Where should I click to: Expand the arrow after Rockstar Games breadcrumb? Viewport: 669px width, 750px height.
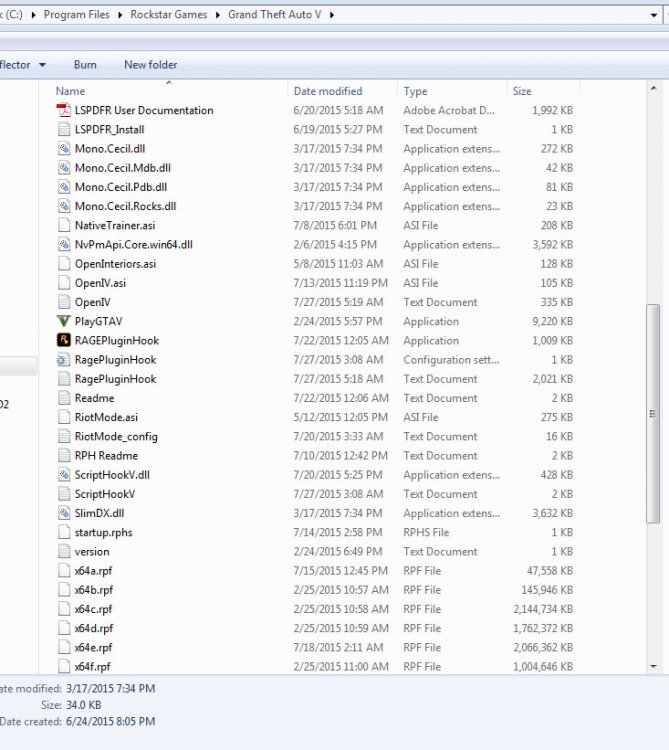(218, 15)
